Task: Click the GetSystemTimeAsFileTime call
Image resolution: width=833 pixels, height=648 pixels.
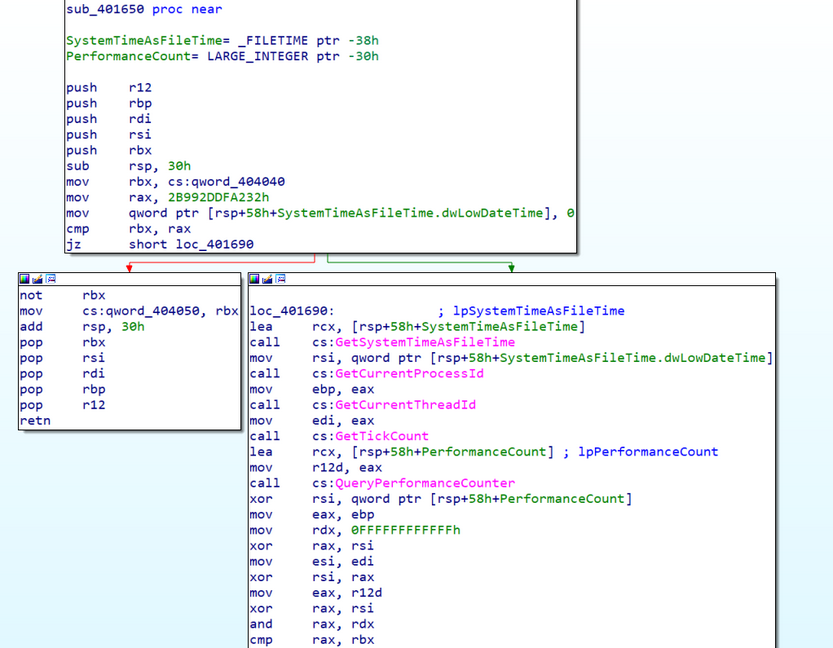Action: [425, 342]
